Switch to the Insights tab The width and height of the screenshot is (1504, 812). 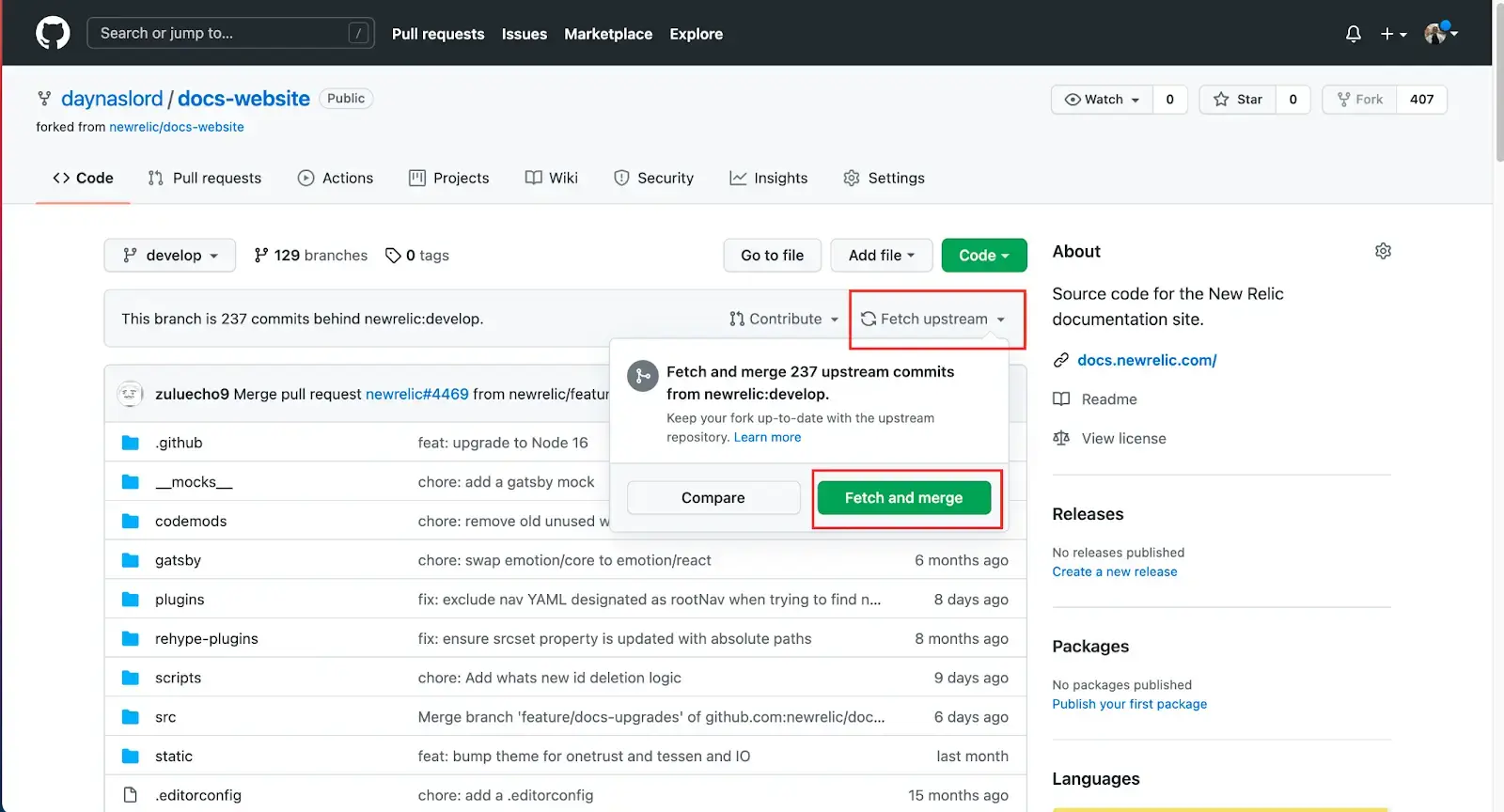769,179
